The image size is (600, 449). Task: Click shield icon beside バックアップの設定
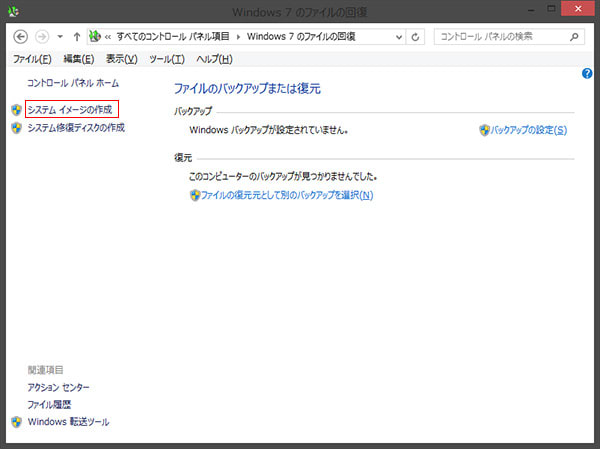tap(484, 130)
